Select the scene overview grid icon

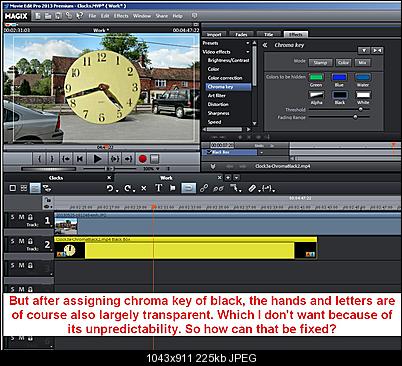[x=24, y=188]
